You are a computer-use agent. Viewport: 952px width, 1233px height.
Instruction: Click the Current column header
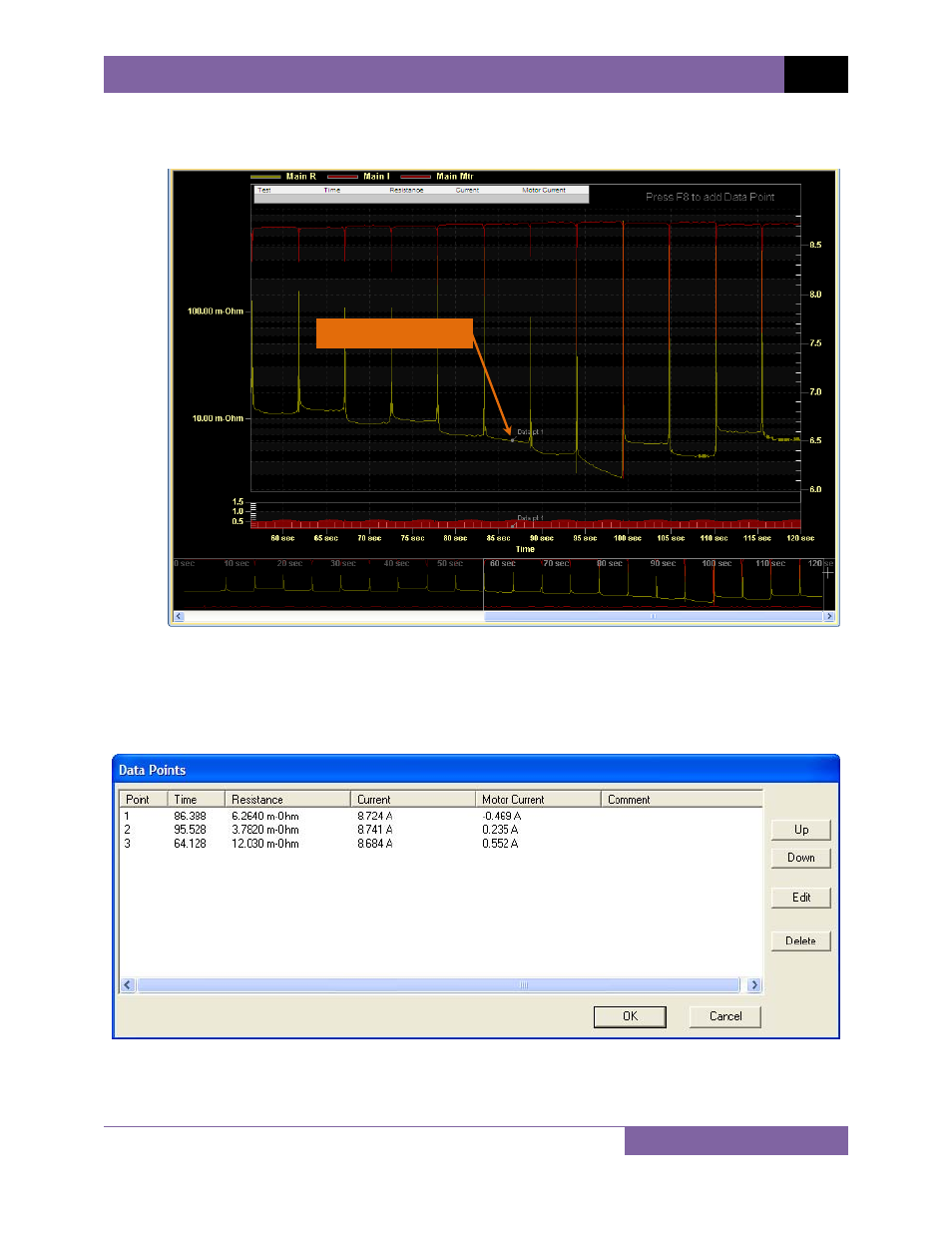coord(413,800)
